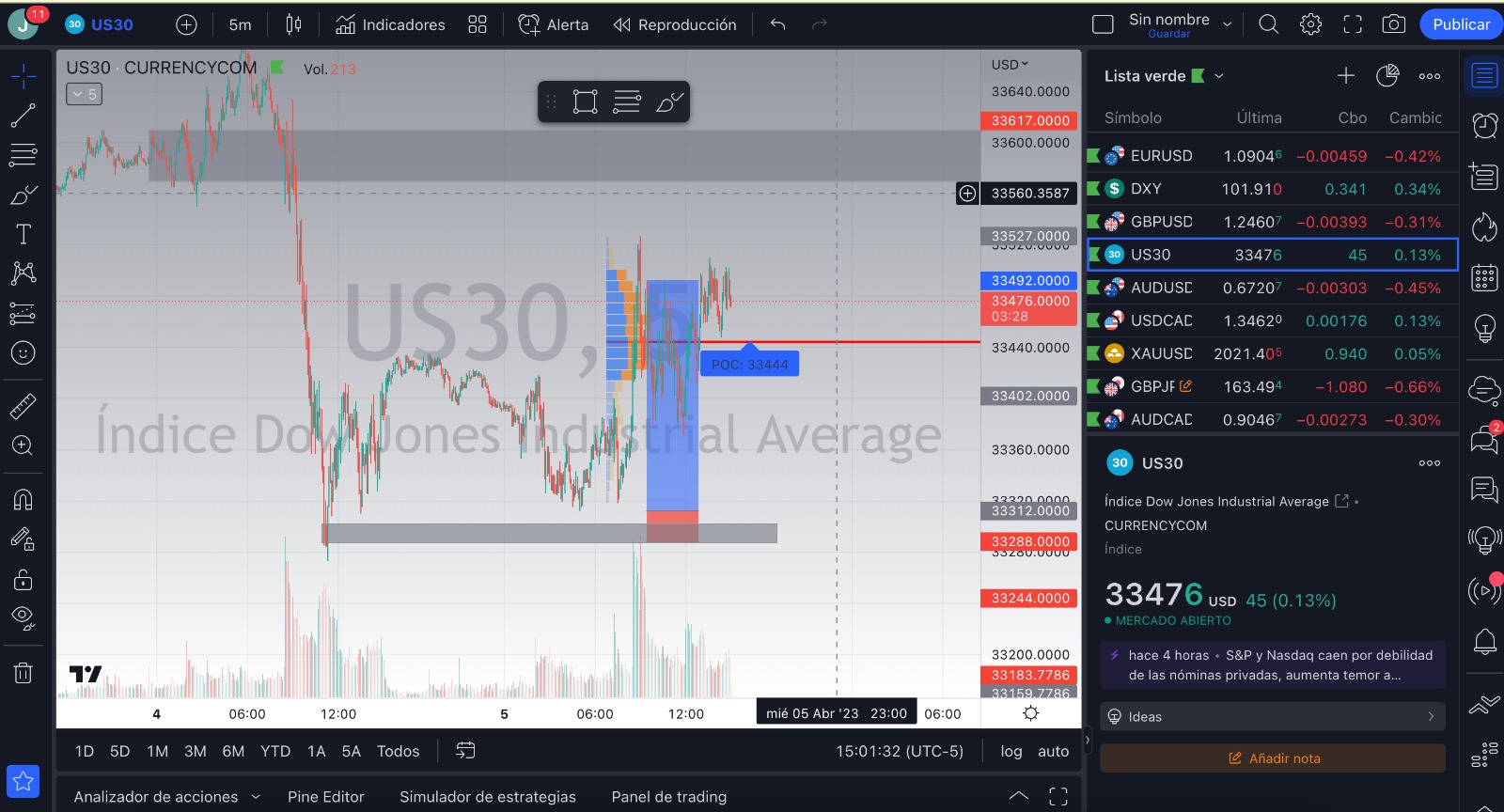Viewport: 1504px width, 812px height.
Task: Toggle the auto scale
Action: pos(1054,751)
